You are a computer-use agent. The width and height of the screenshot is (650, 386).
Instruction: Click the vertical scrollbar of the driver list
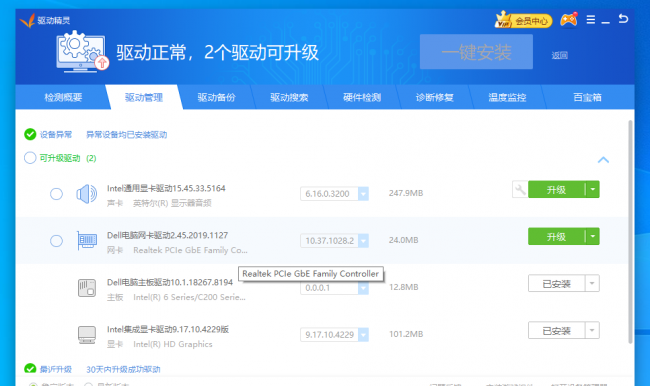coord(631,232)
